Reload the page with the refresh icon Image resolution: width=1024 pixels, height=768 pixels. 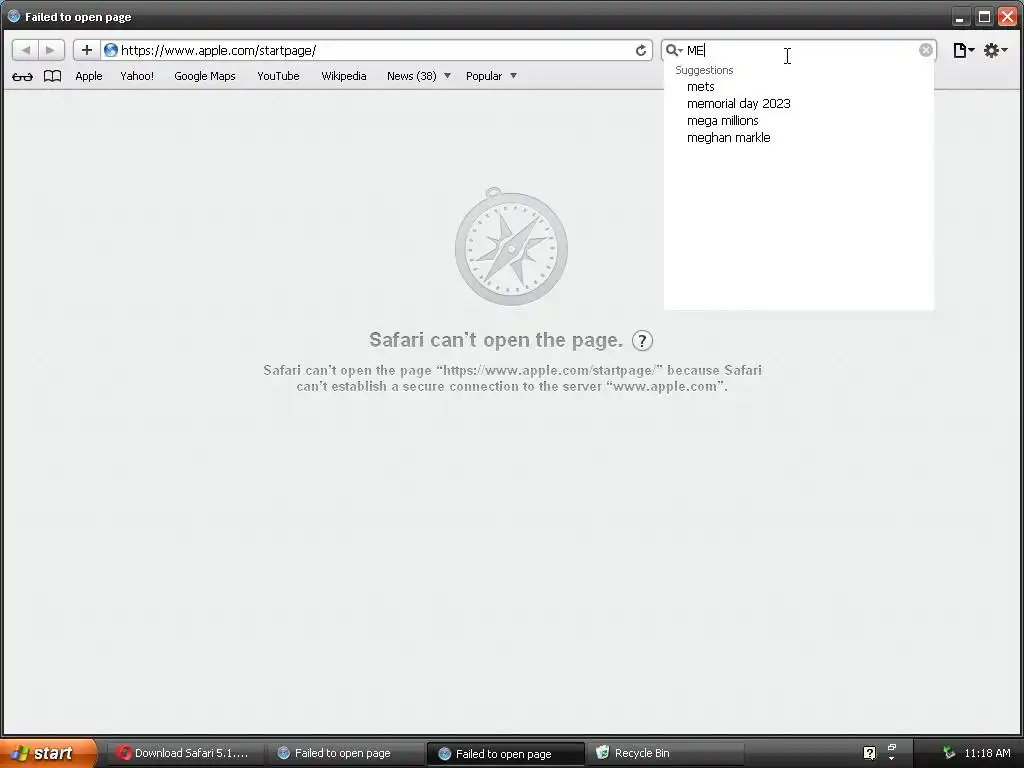click(641, 50)
